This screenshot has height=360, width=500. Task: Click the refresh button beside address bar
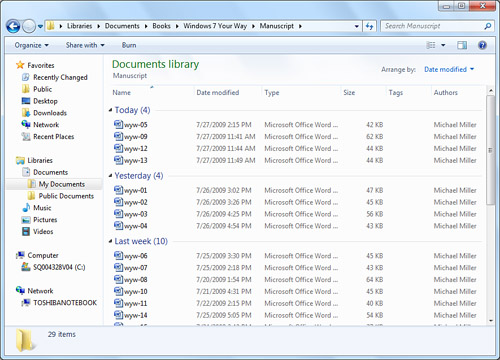coord(369,26)
